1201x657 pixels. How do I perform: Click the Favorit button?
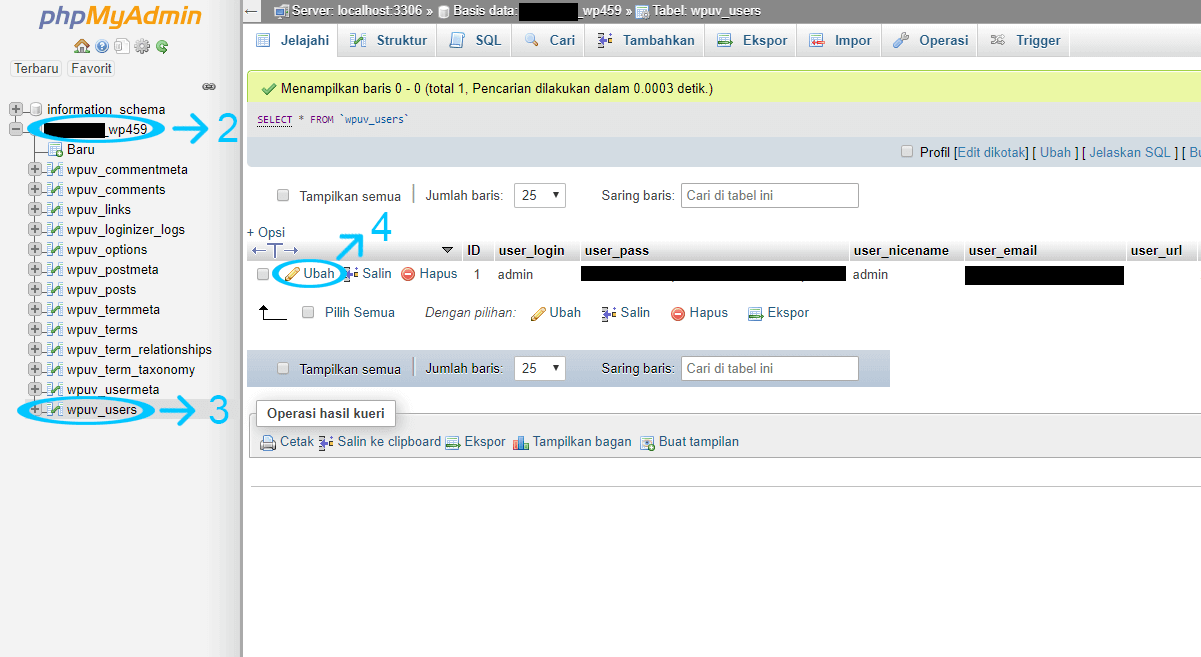(91, 69)
